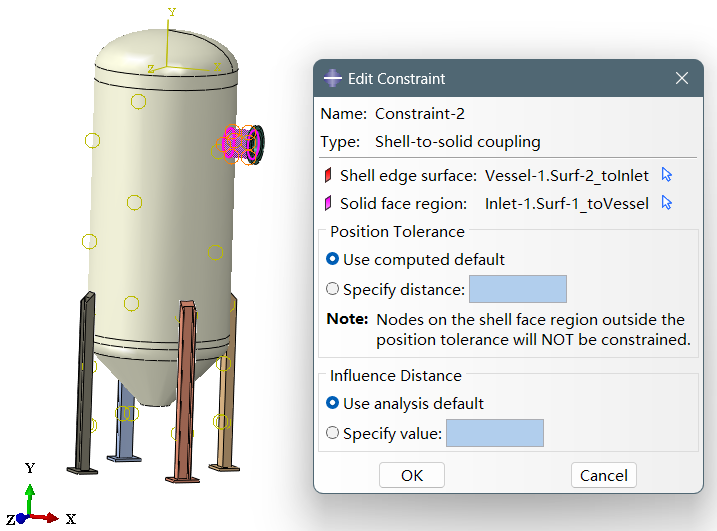Click the Specify value input field

click(x=495, y=433)
